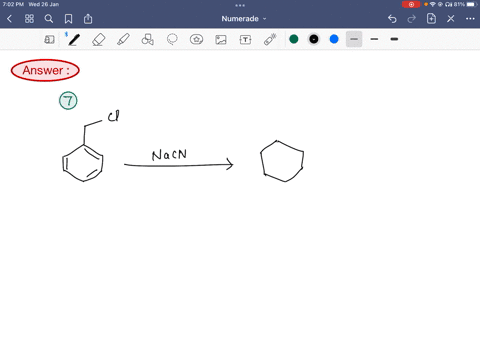The height and width of the screenshot is (360, 480).
Task: Select the medium stroke width
Action: [374, 39]
